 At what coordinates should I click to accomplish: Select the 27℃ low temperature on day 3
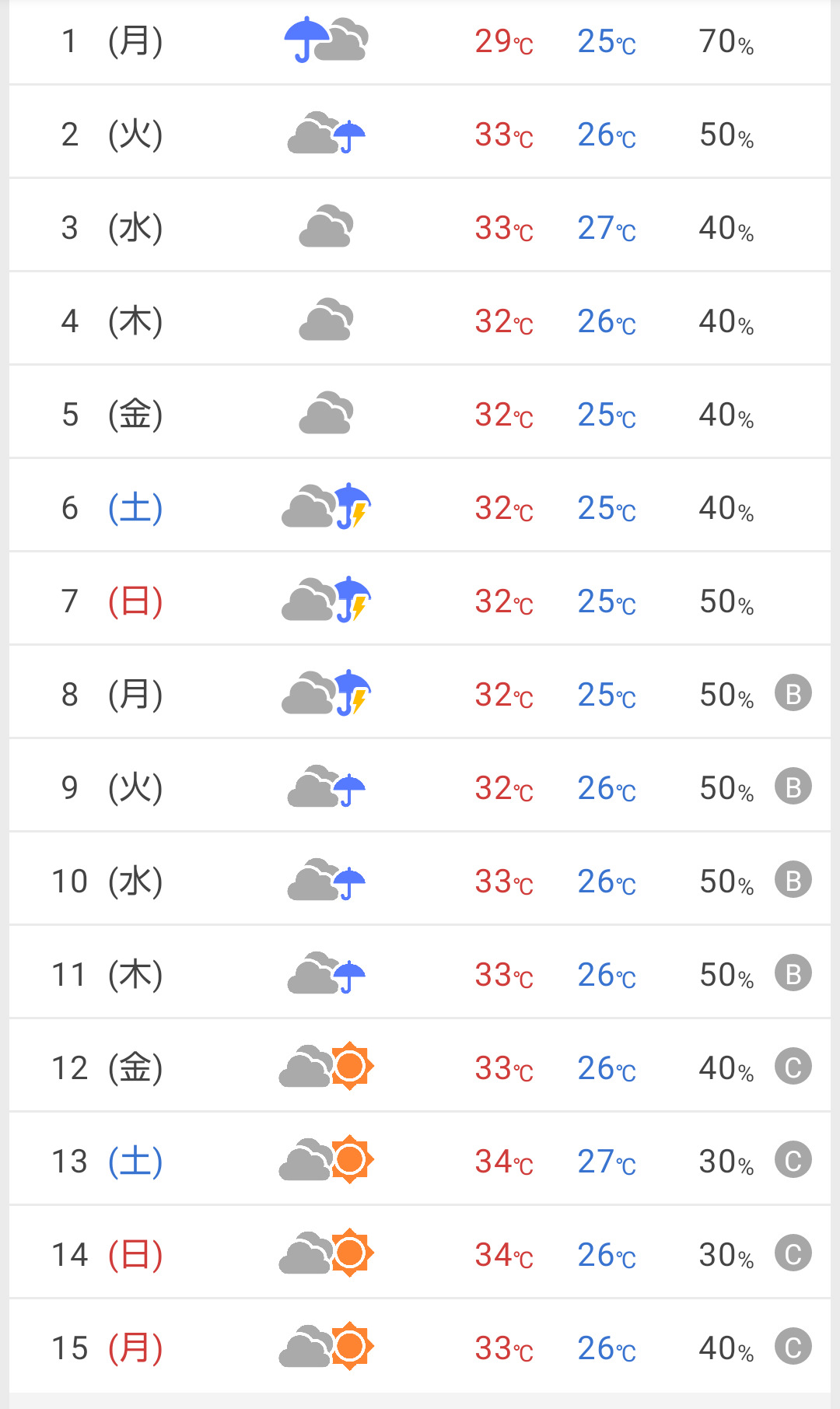click(606, 228)
